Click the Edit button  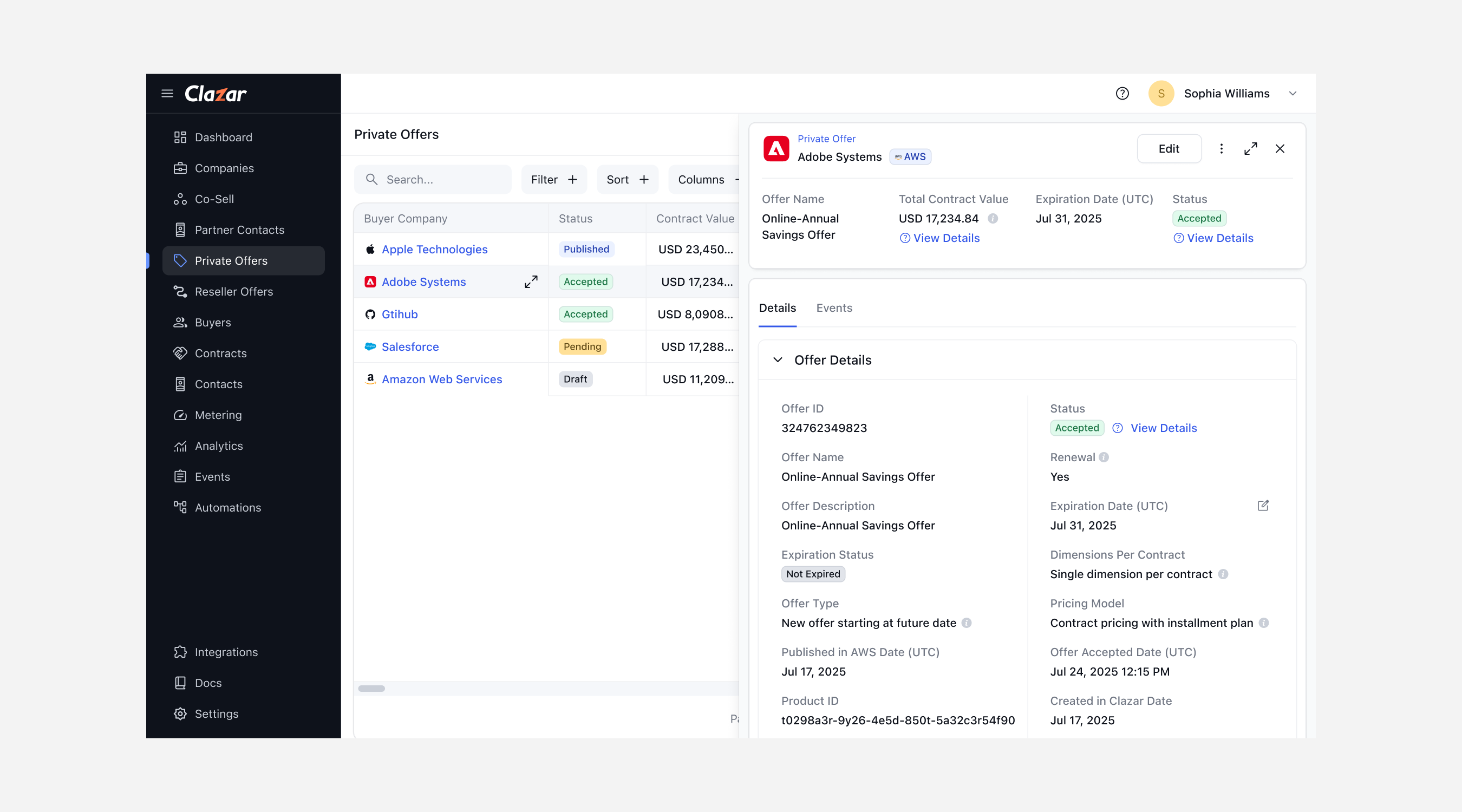point(1169,149)
